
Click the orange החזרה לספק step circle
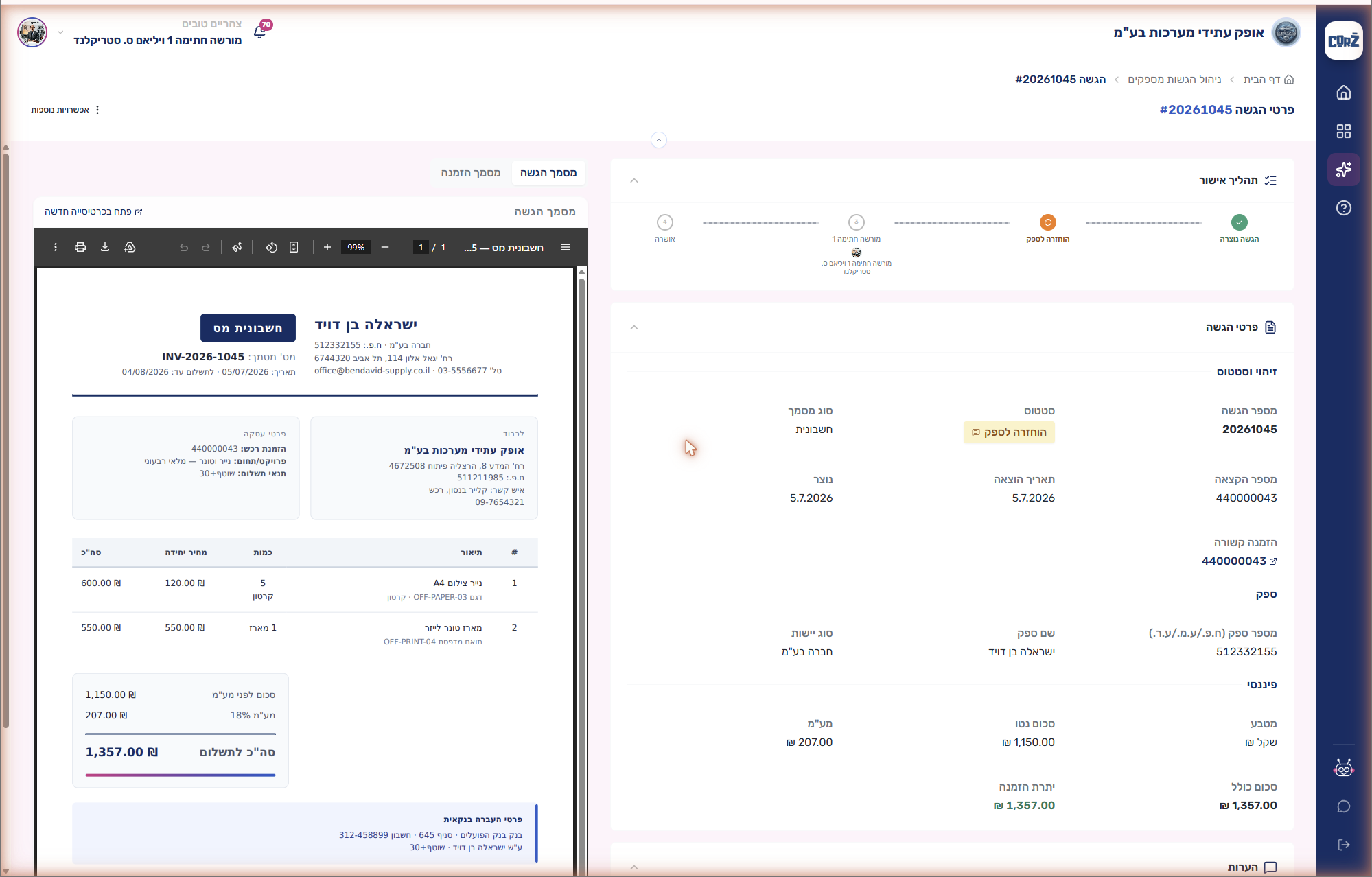(x=1047, y=222)
